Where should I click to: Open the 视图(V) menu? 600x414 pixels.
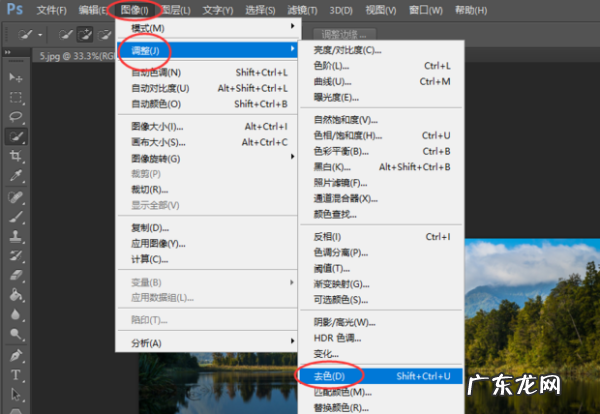(380, 10)
